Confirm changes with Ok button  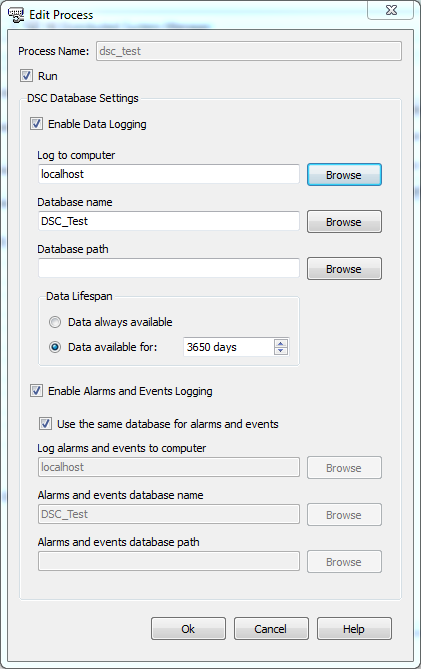[188, 628]
